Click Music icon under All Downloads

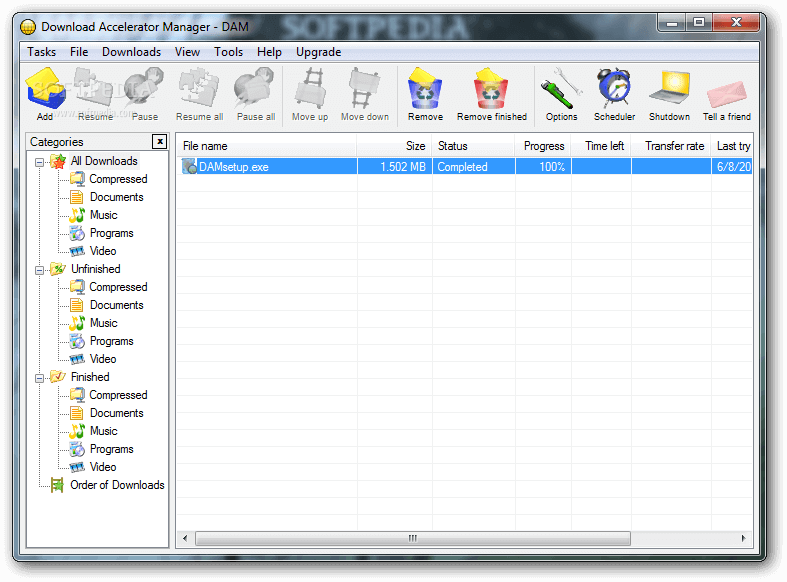click(x=77, y=215)
